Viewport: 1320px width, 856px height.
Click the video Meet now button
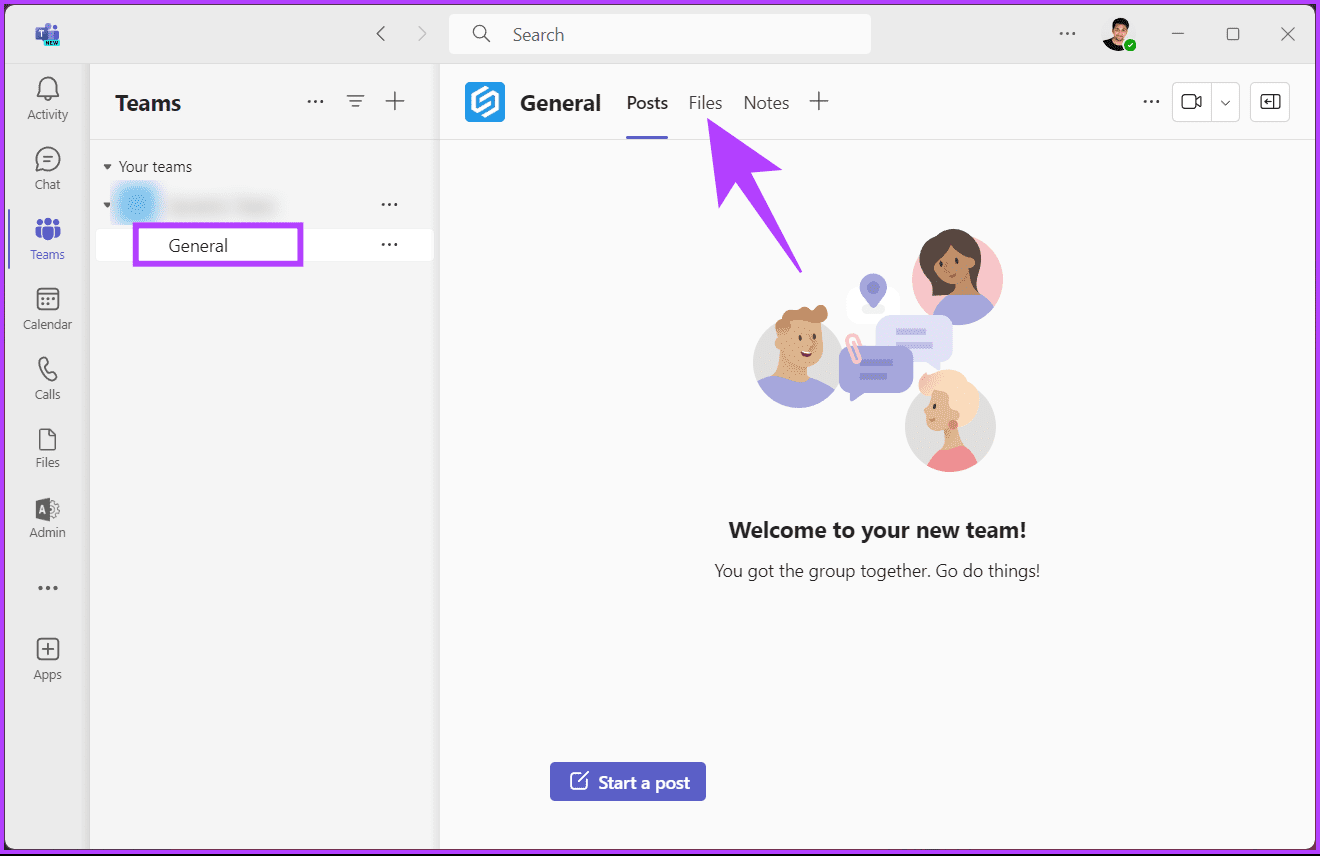[x=1191, y=102]
